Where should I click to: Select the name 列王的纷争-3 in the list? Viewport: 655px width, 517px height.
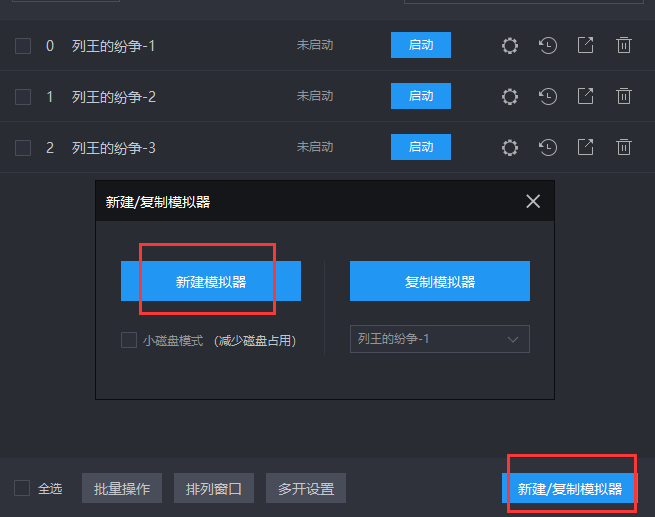[x=114, y=148]
